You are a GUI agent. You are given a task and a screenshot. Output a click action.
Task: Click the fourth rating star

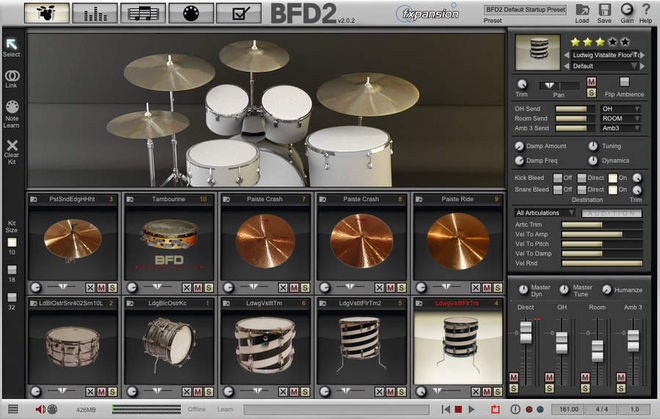pyautogui.click(x=612, y=42)
